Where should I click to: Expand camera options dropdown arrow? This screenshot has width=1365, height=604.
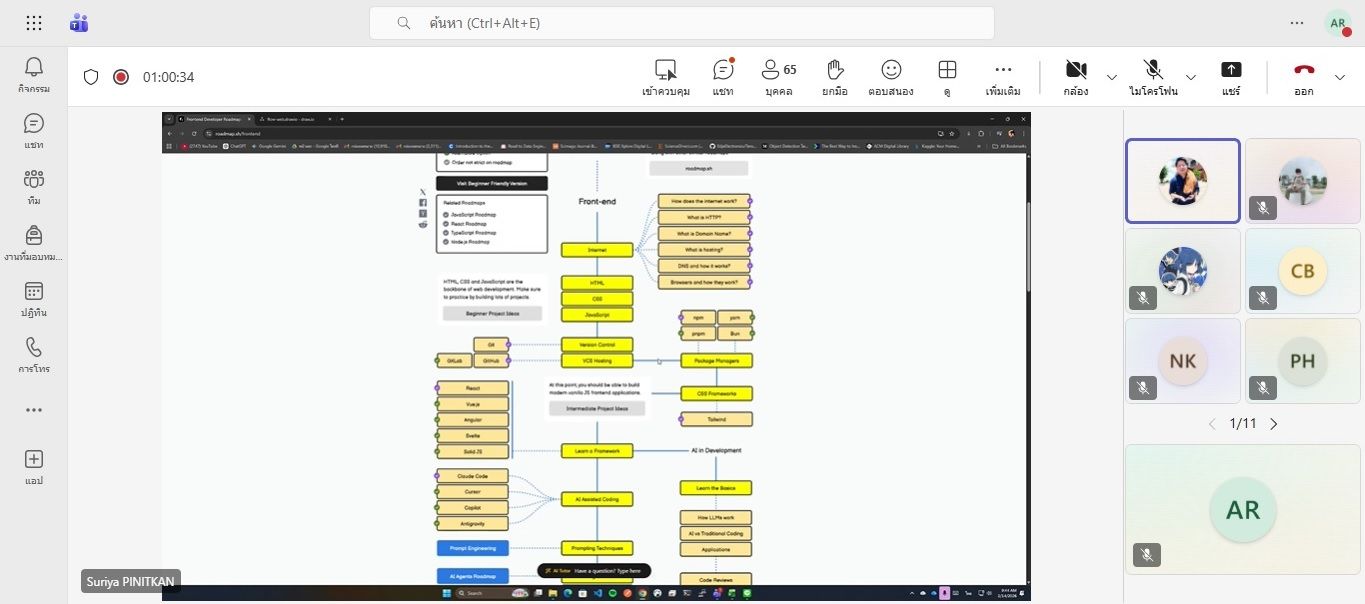pos(1111,77)
